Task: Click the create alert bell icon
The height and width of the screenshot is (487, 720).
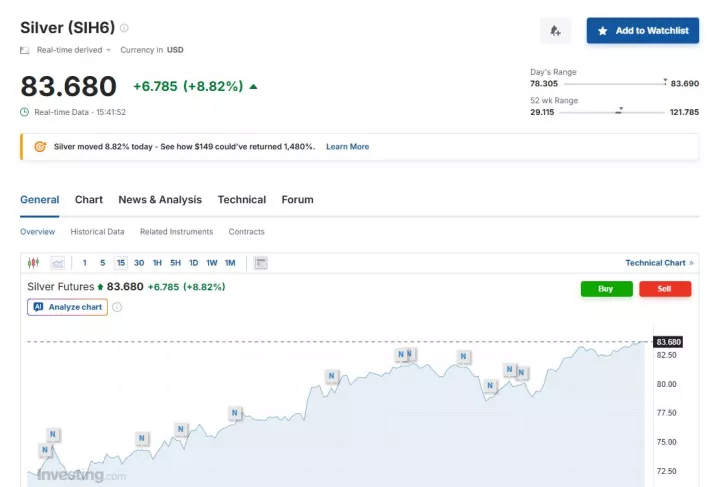Action: (x=555, y=31)
